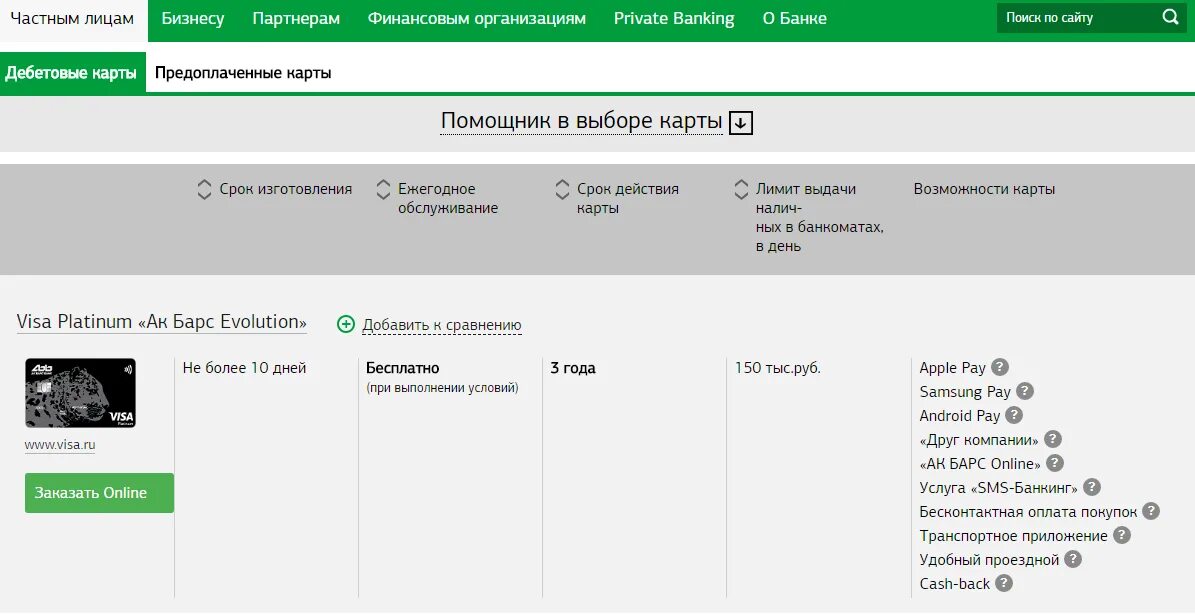Click the green plus compare icon

point(346,324)
